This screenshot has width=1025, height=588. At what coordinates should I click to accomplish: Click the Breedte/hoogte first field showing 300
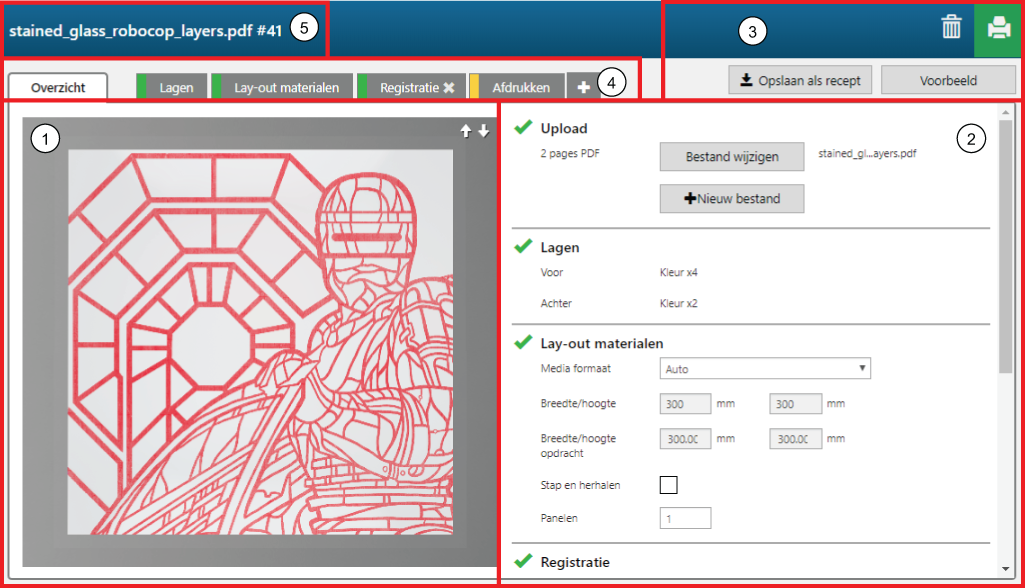685,404
